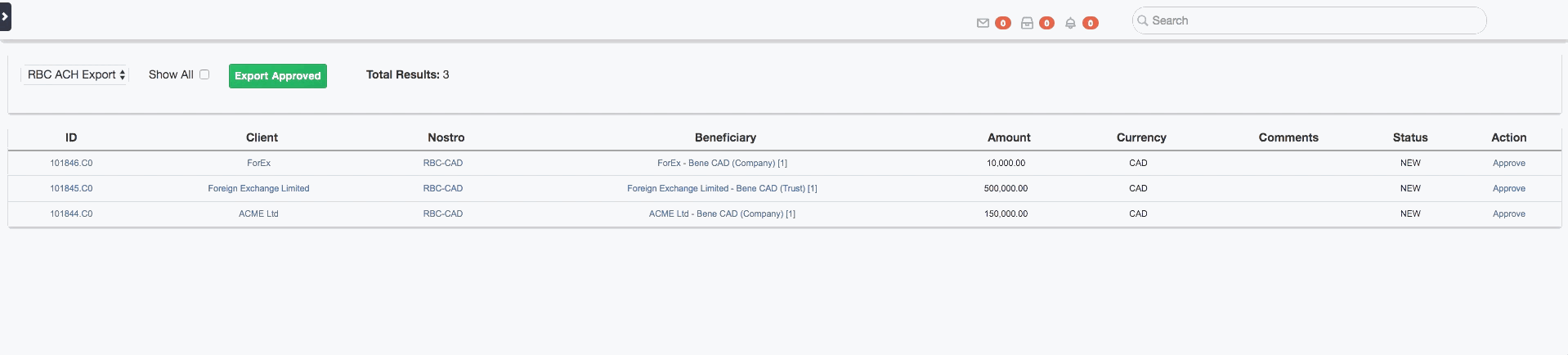The width and height of the screenshot is (1568, 355).
Task: Open the mail envelope notifications icon
Action: pos(983,23)
